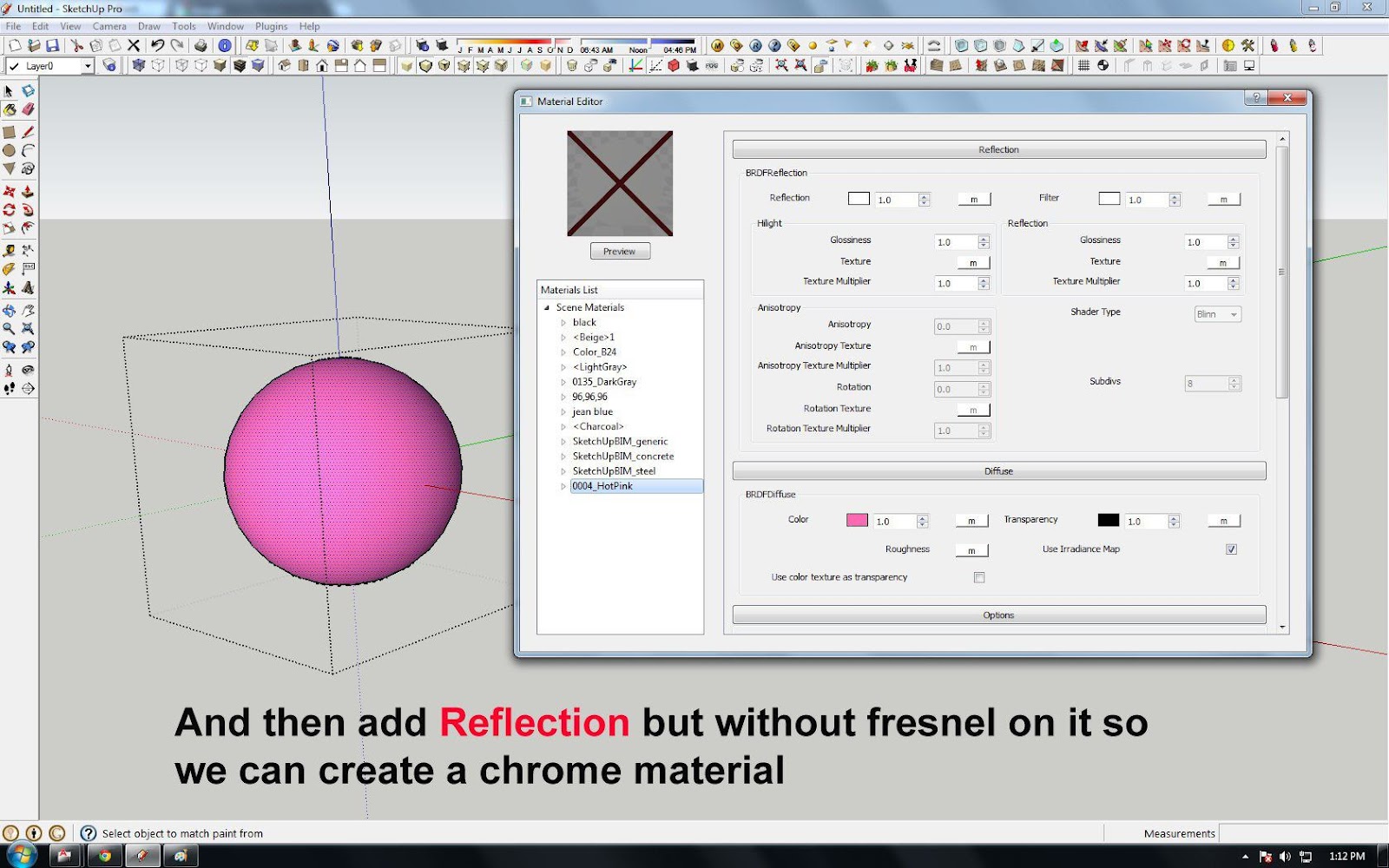
Task: Open Model Info blue icon
Action: (x=225, y=45)
